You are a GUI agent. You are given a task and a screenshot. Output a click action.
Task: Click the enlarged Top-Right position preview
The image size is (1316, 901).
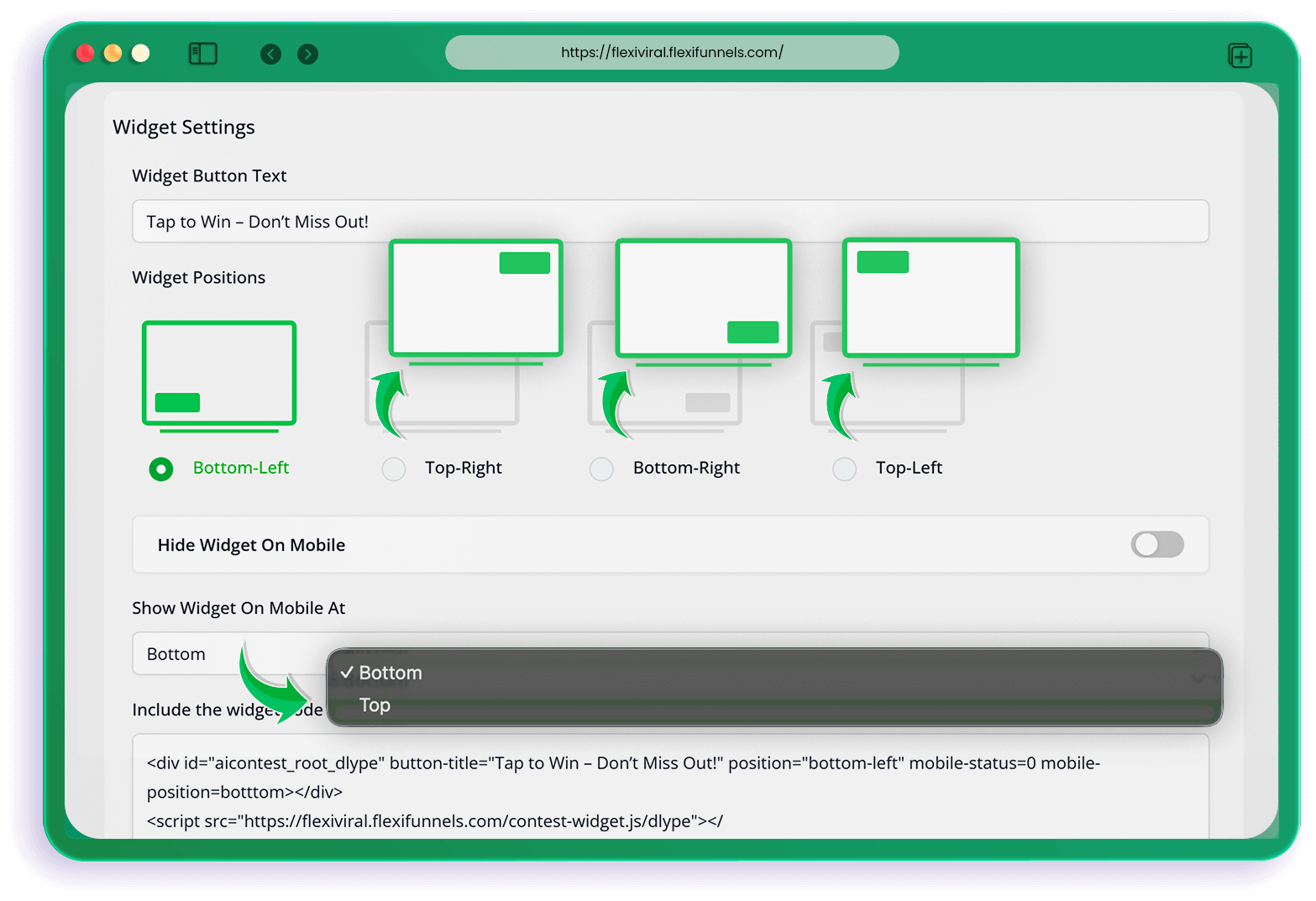[475, 298]
